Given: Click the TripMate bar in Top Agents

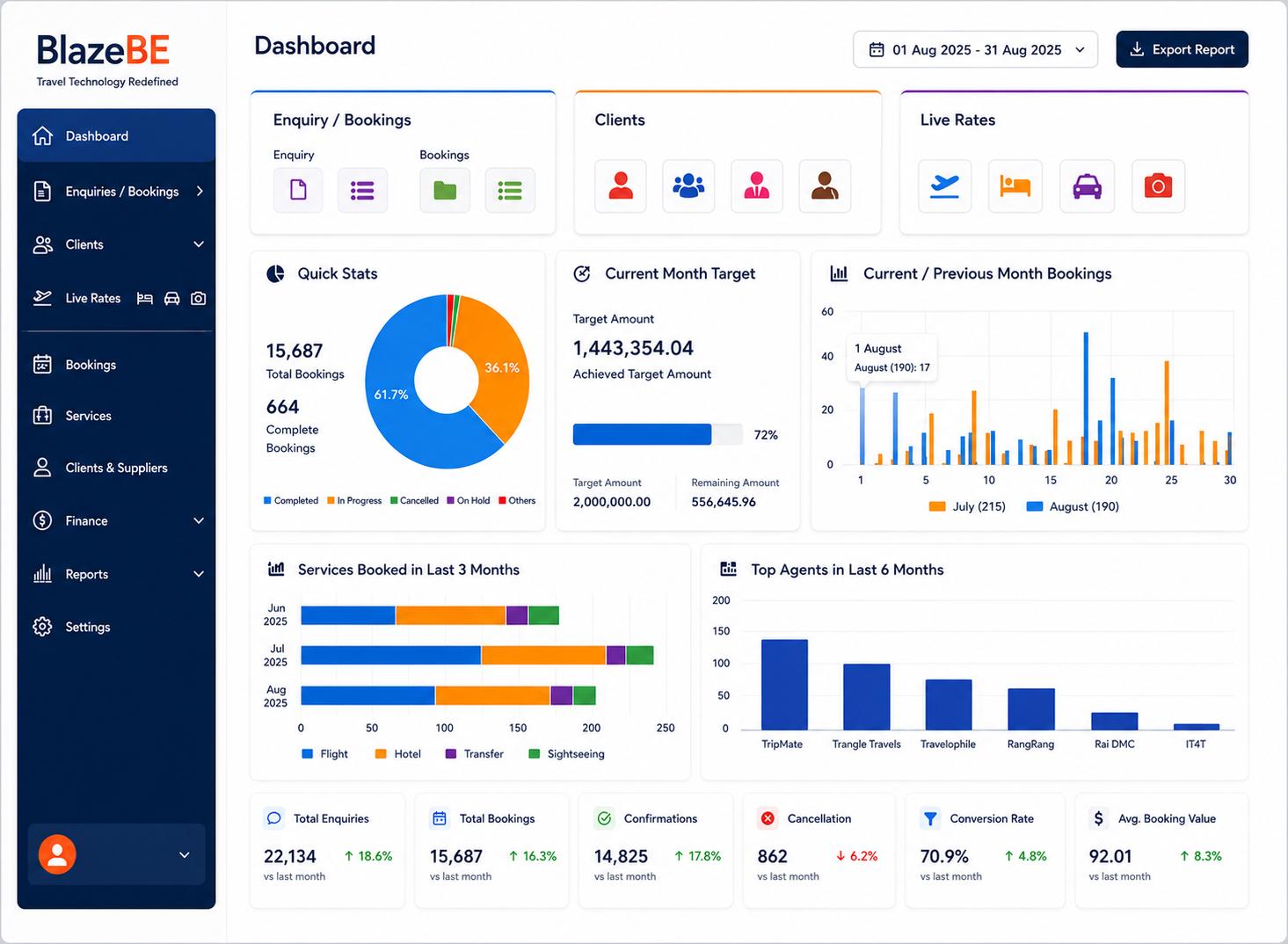Looking at the screenshot, I should click(x=784, y=685).
